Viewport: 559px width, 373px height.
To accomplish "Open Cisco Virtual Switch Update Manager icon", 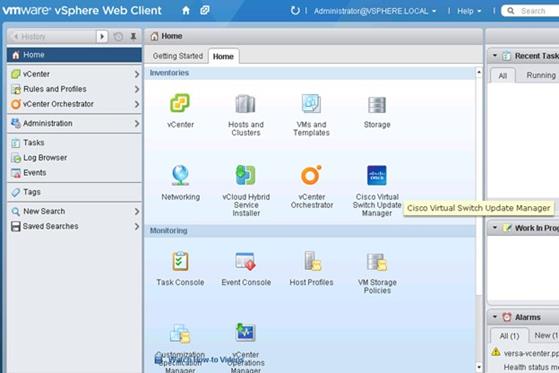I will pyautogui.click(x=377, y=175).
